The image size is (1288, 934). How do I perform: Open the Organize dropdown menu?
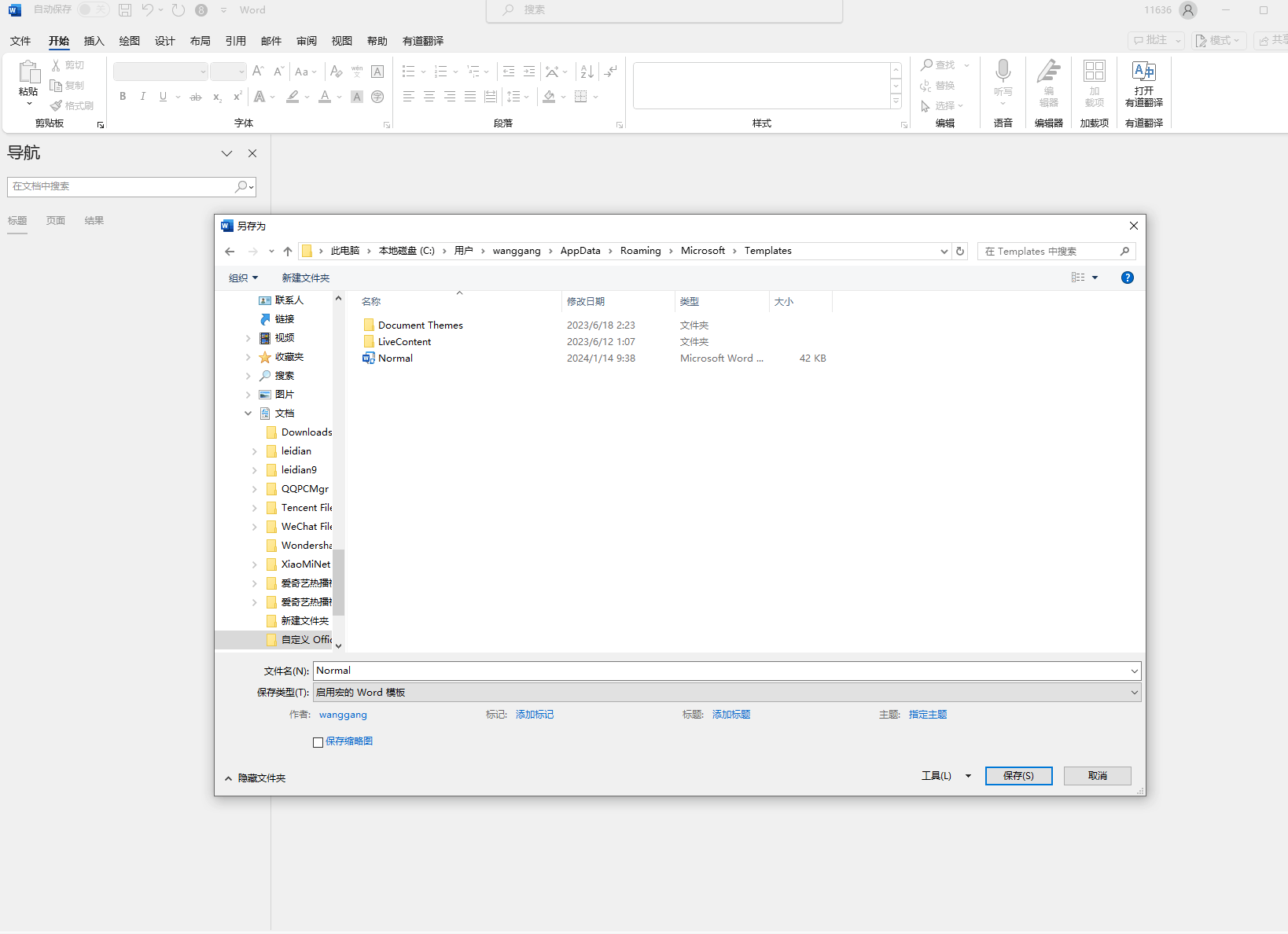pos(243,278)
